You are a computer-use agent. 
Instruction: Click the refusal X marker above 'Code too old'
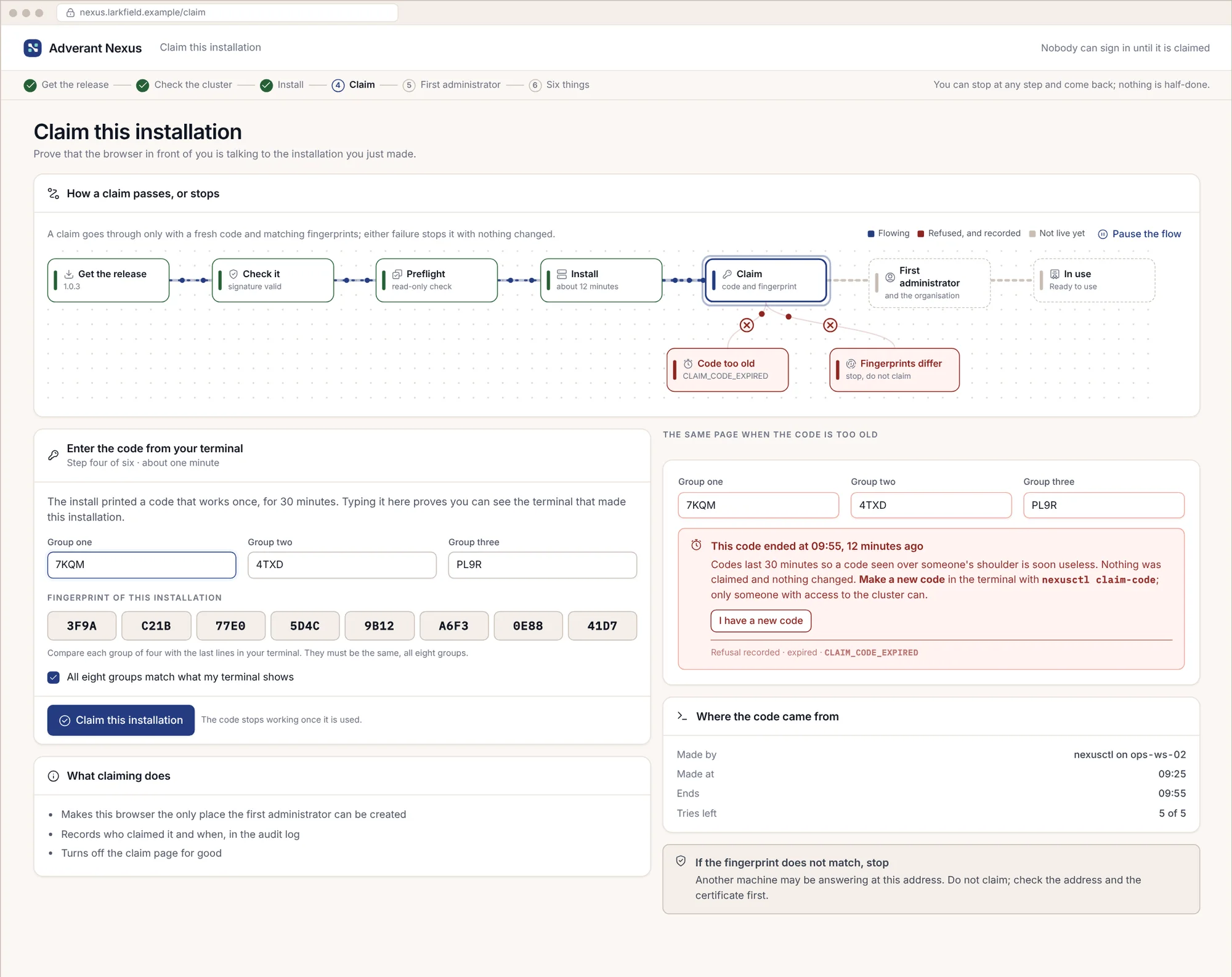(x=747, y=325)
